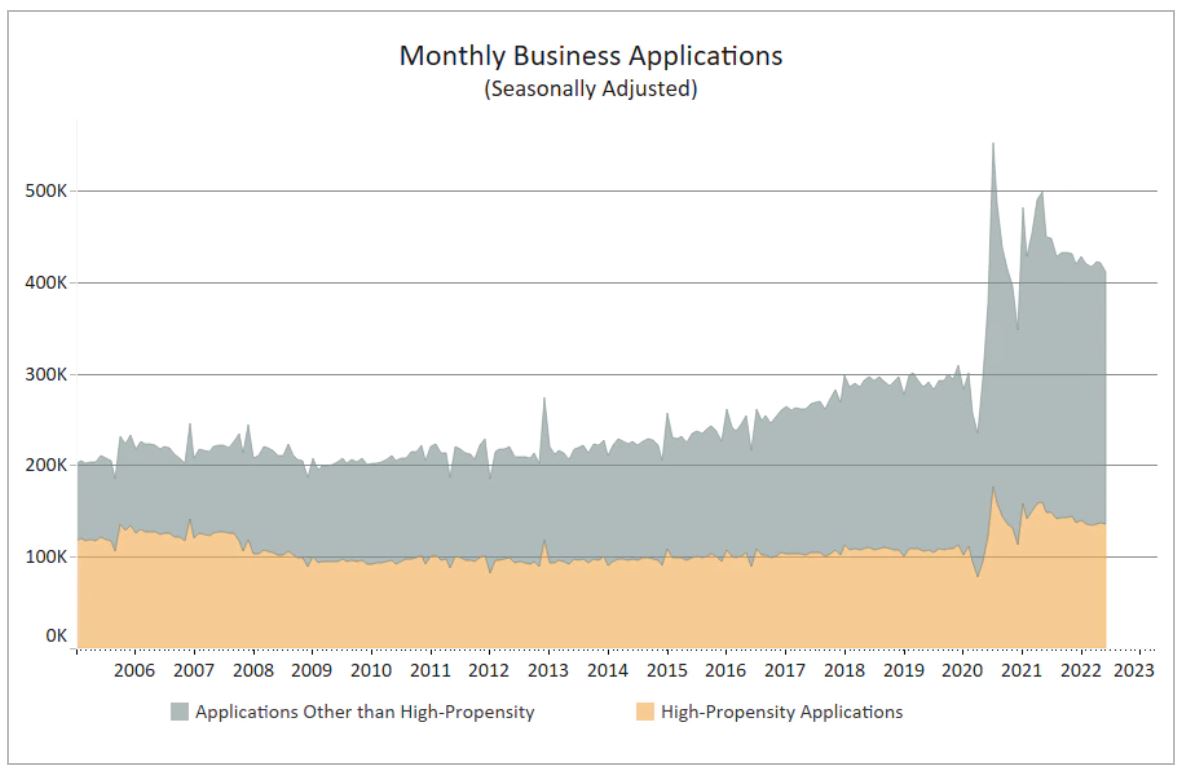The height and width of the screenshot is (773, 1186).
Task: Click the 400K y-axis label
Action: (x=46, y=283)
